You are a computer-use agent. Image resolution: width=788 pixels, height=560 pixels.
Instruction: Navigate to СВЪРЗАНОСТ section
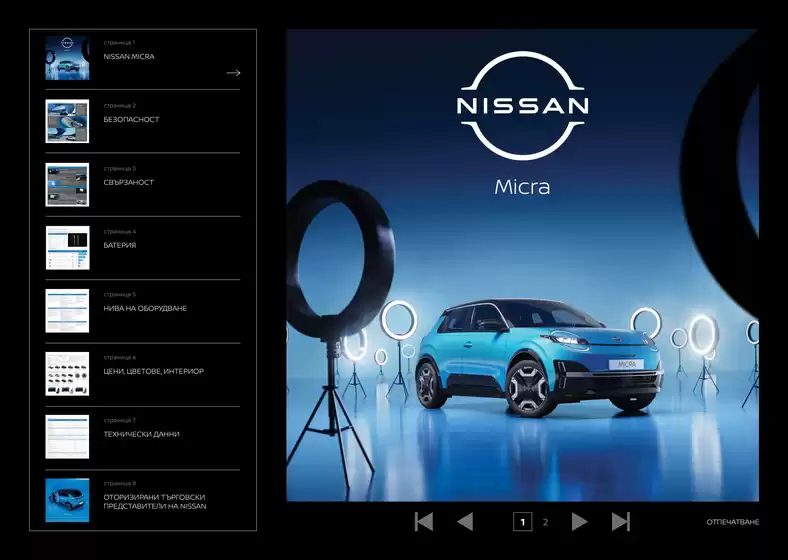(128, 183)
